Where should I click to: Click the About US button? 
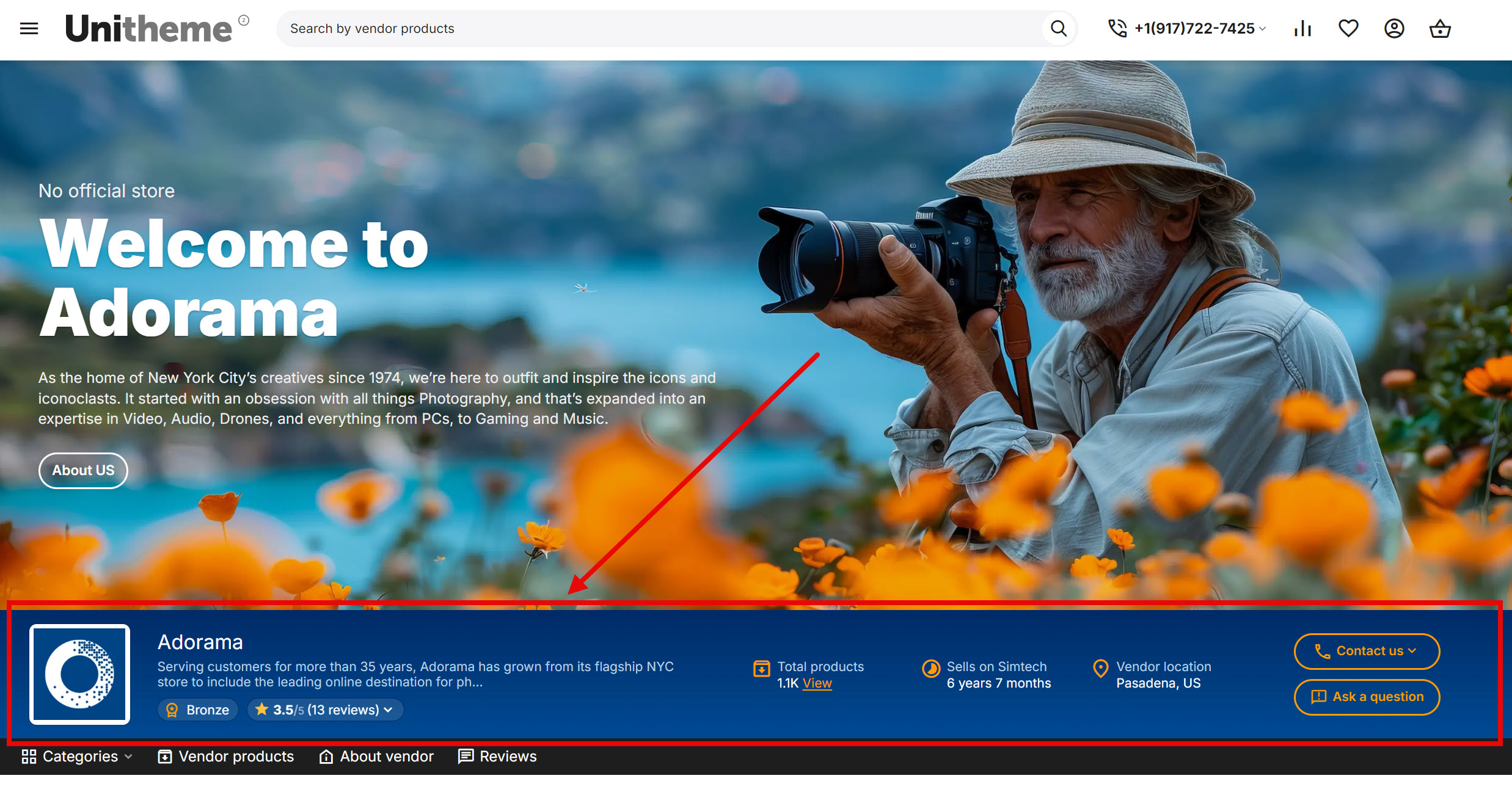click(x=83, y=470)
